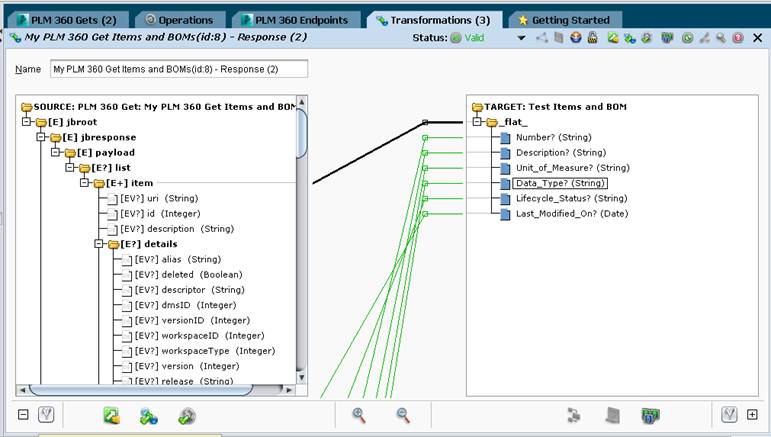Viewport: 771px width, 437px height.
Task: Click the zoom in magnifier icon
Action: pyautogui.click(x=359, y=415)
